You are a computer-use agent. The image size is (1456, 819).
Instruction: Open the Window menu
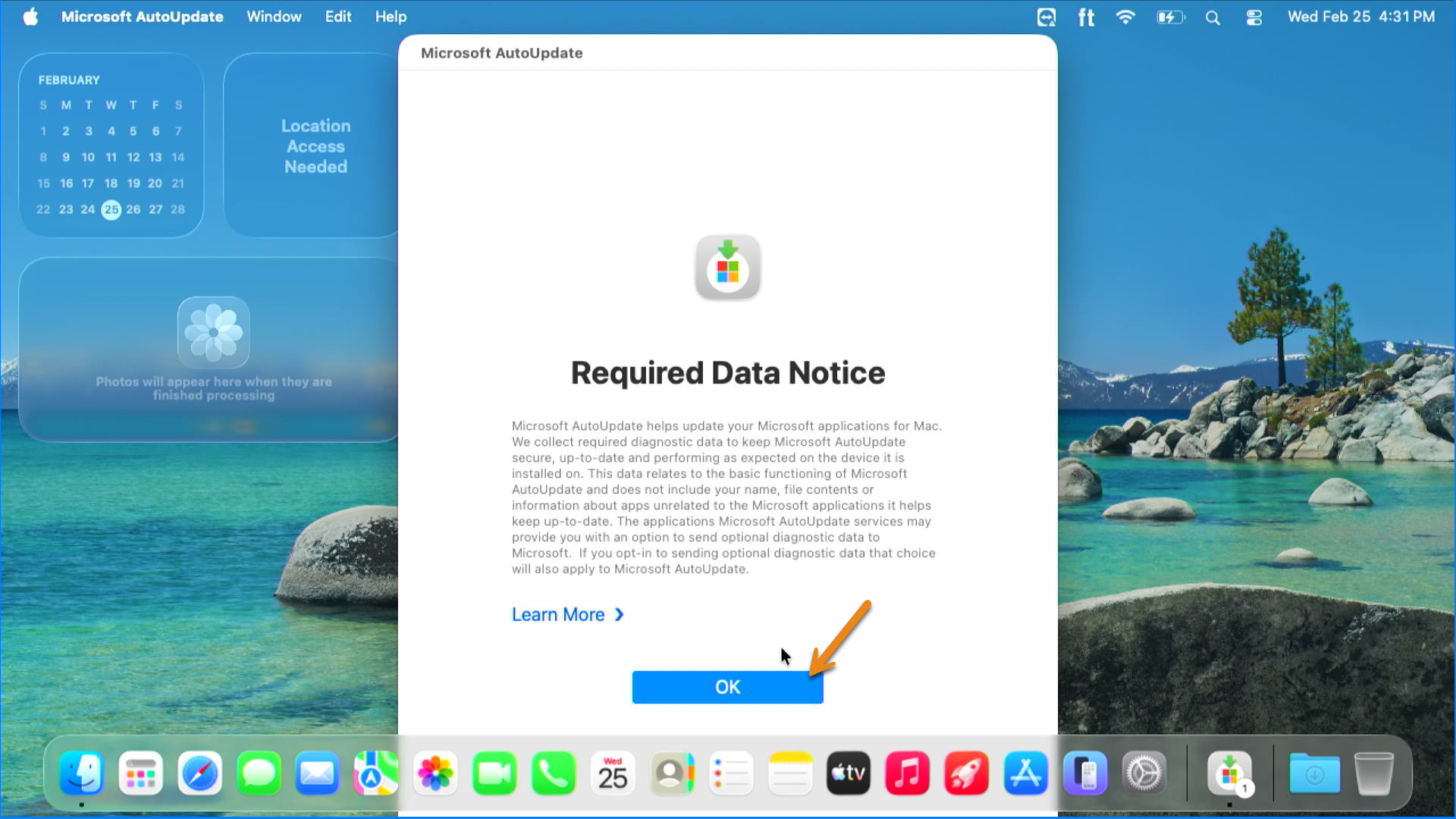(x=274, y=17)
